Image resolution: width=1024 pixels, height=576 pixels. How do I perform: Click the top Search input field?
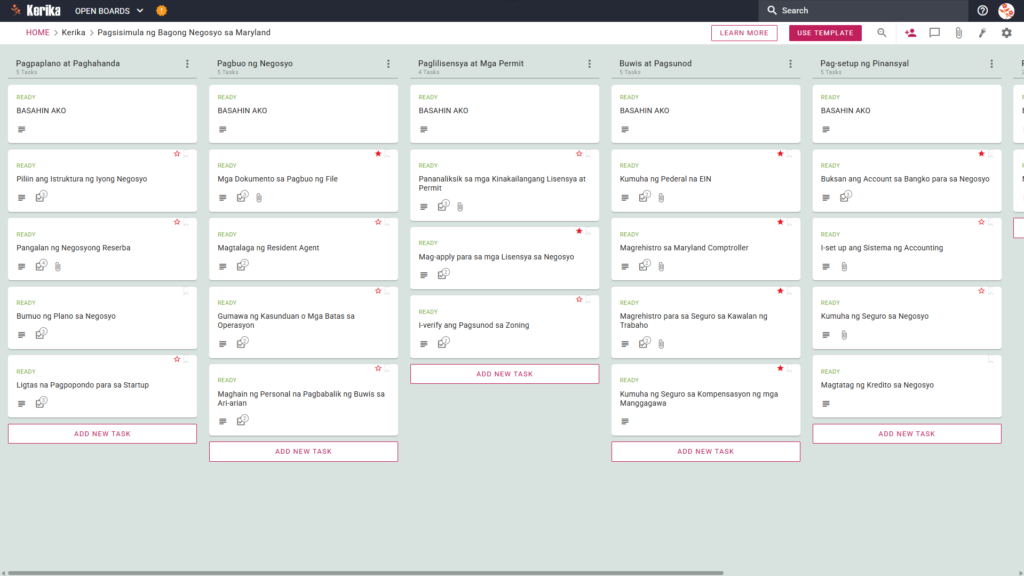[x=863, y=10]
